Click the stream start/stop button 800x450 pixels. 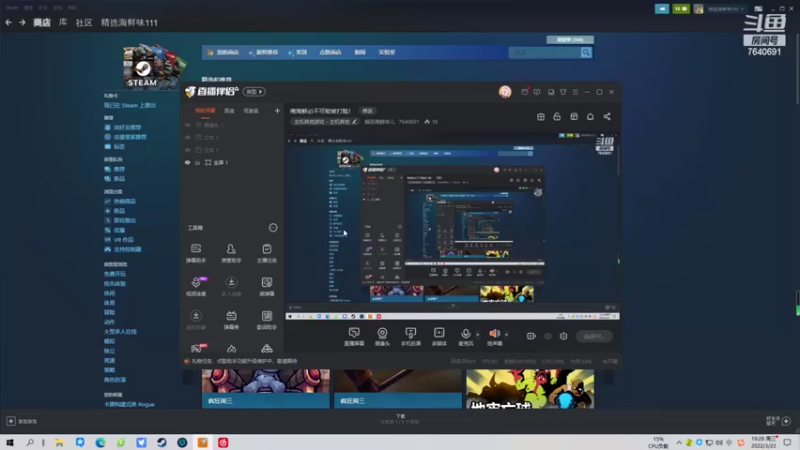click(594, 336)
